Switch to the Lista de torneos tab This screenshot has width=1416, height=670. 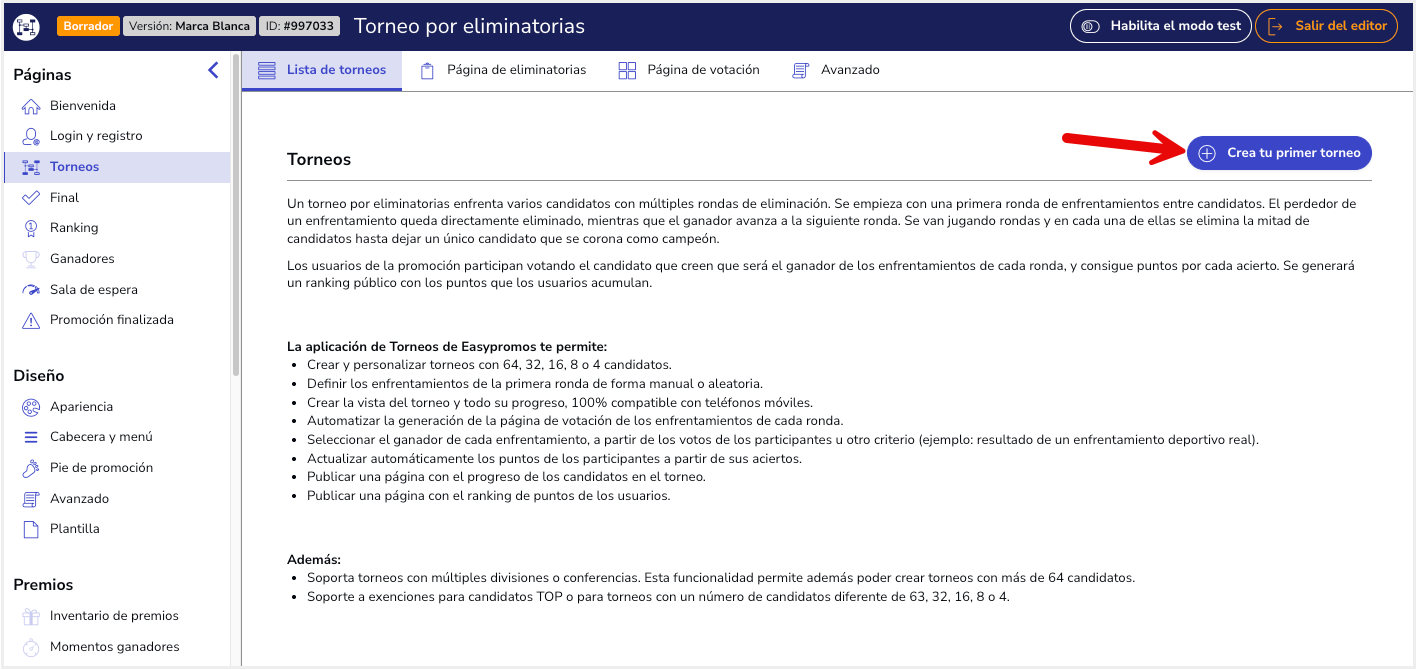pos(322,70)
